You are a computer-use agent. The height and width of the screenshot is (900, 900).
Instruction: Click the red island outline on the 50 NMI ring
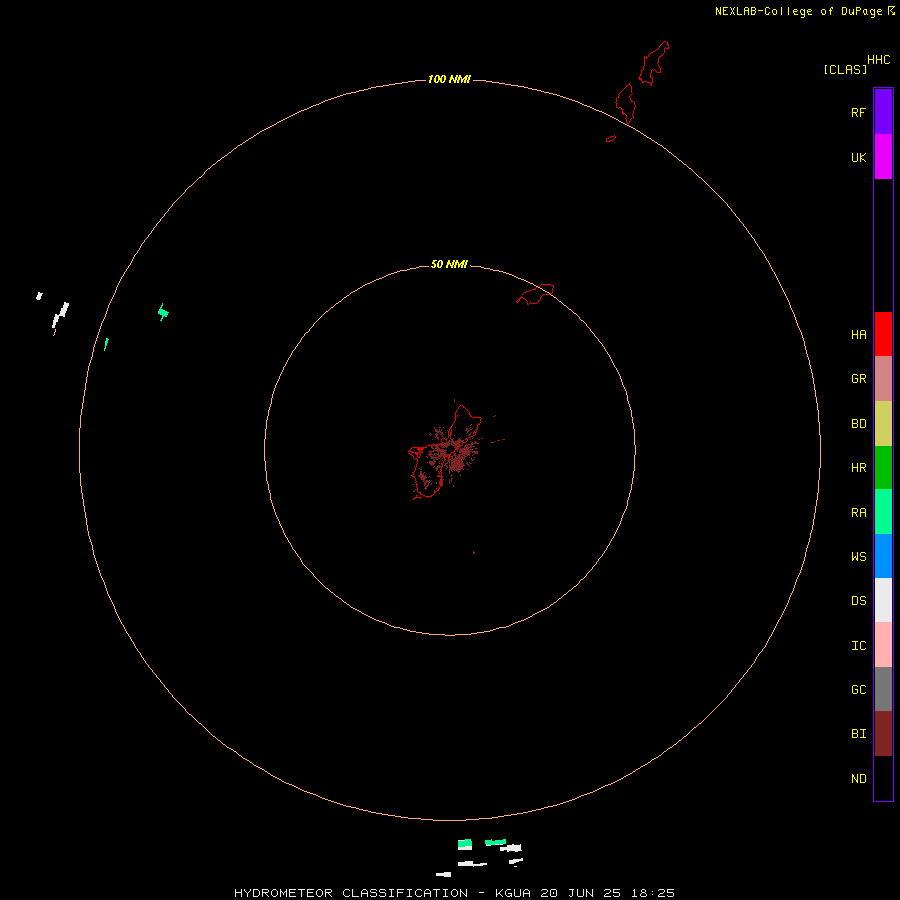point(535,294)
